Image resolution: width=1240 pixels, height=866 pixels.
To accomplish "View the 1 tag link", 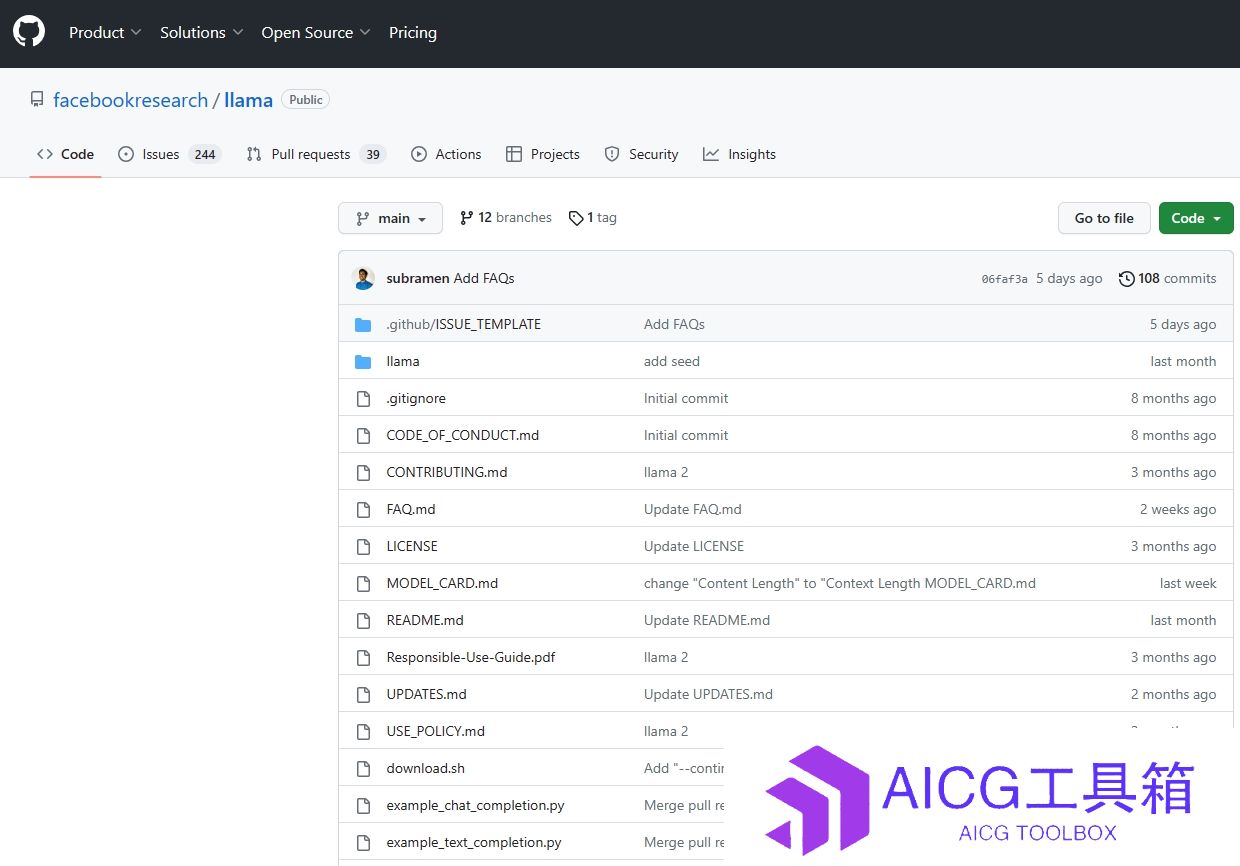I will 592,218.
